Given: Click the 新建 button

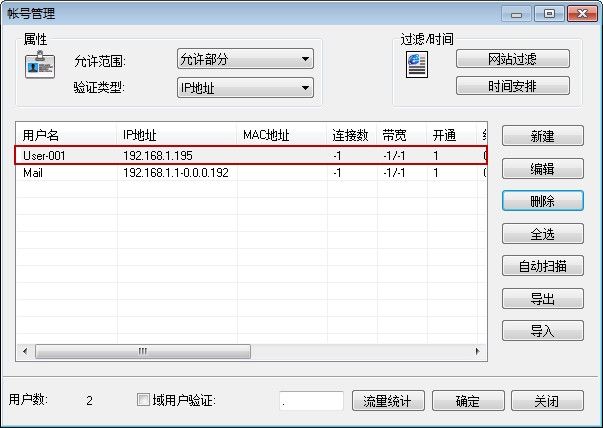Looking at the screenshot, I should tap(543, 136).
